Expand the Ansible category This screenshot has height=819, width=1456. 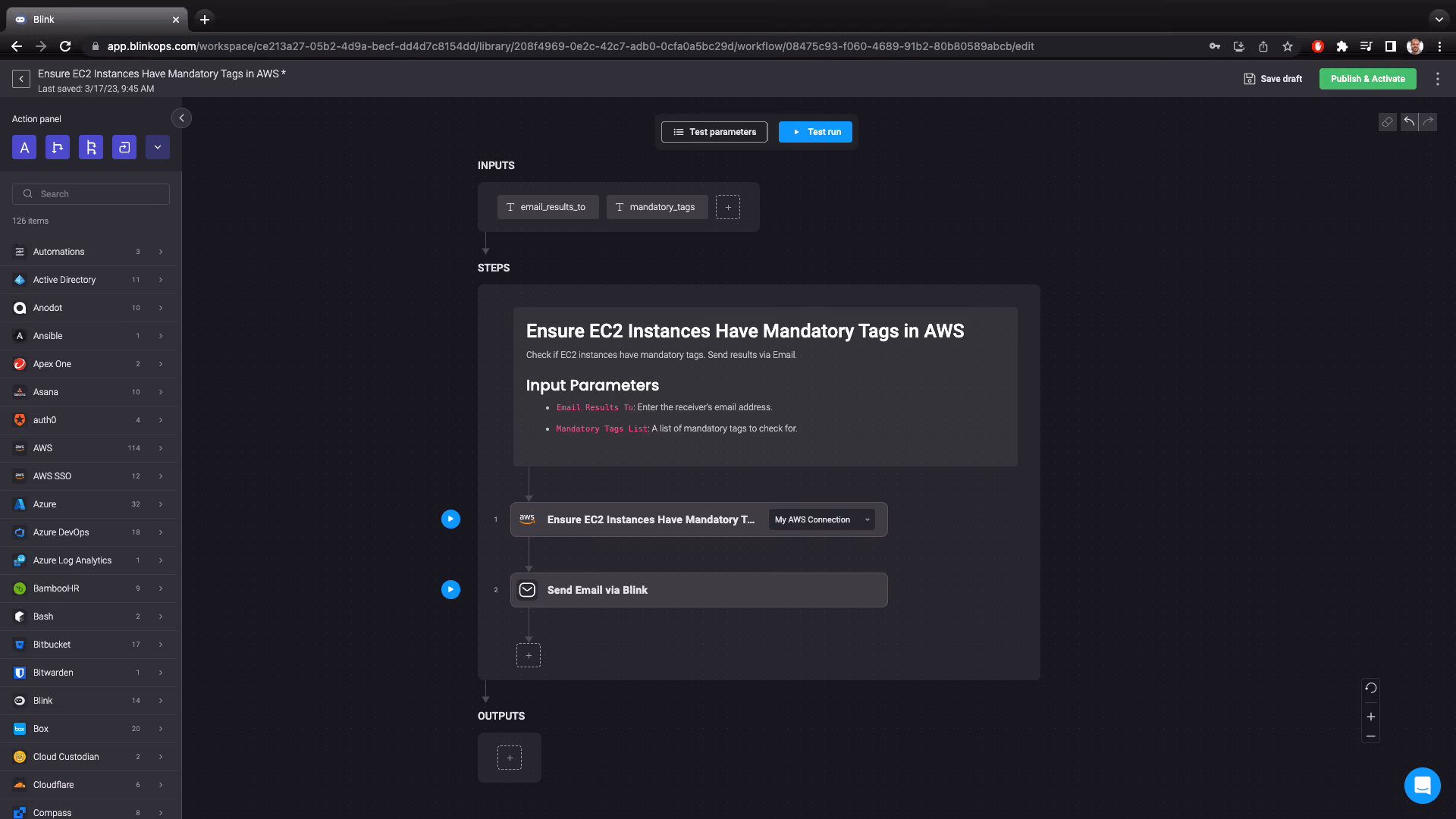[x=88, y=336]
